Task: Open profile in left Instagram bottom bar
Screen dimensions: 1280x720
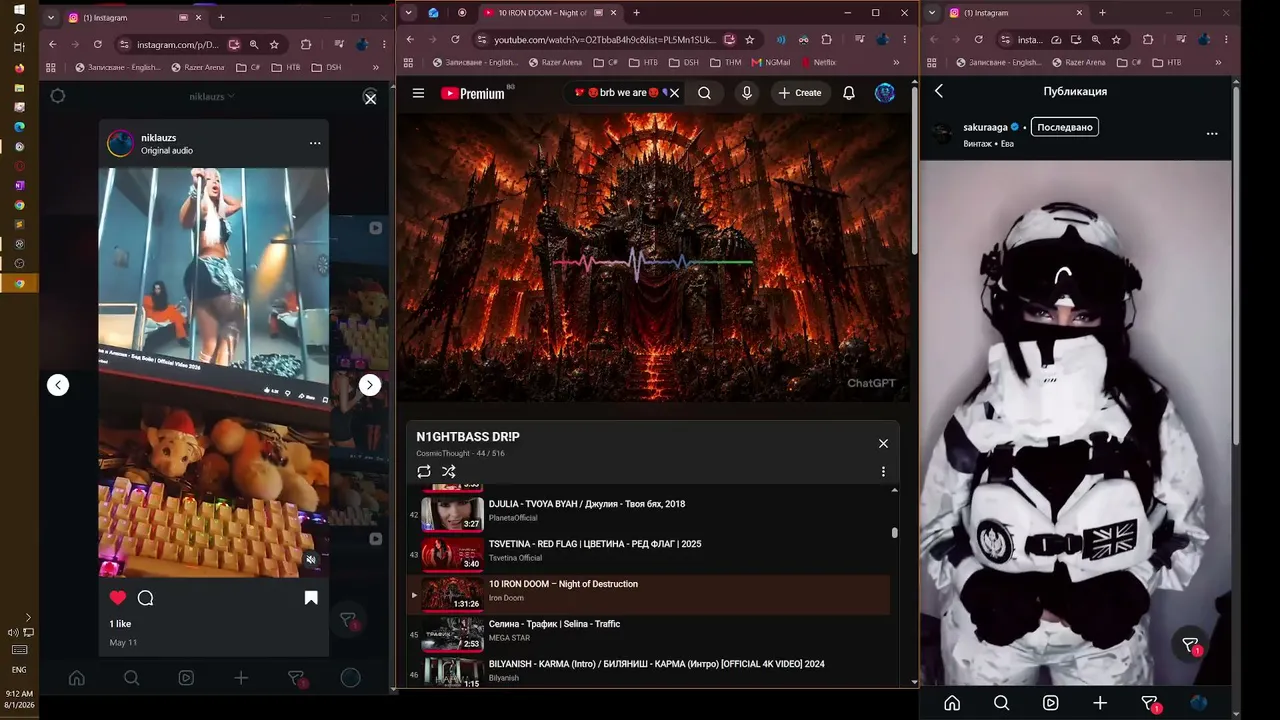Action: click(350, 678)
